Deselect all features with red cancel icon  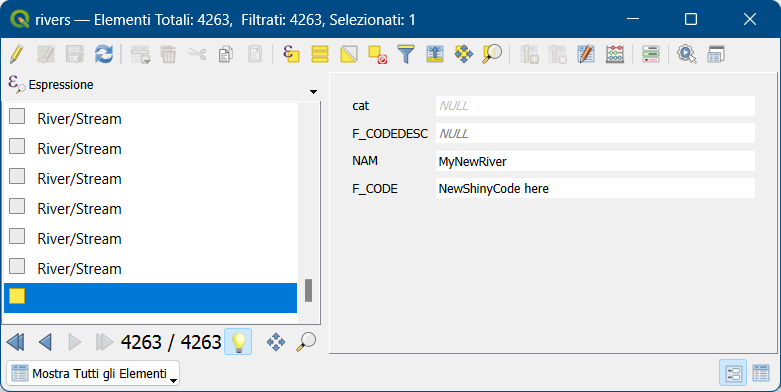378,54
